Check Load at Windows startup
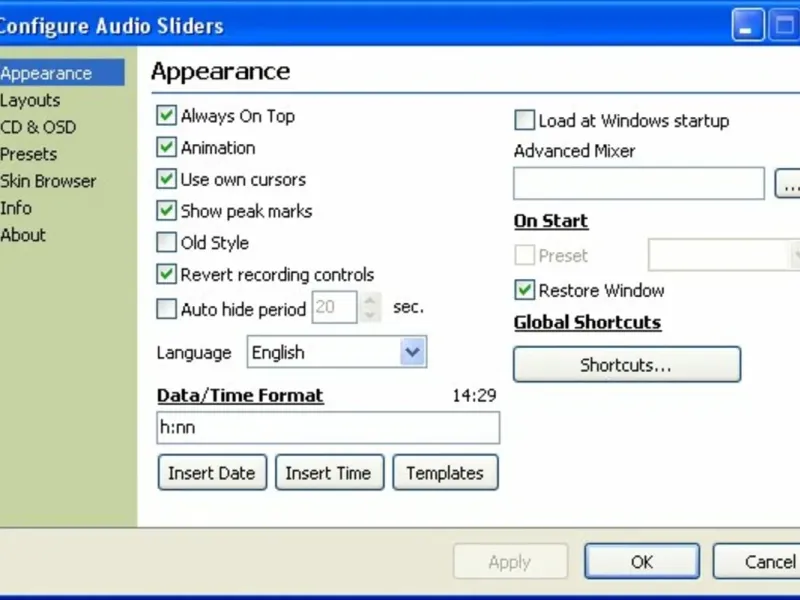 coord(524,120)
